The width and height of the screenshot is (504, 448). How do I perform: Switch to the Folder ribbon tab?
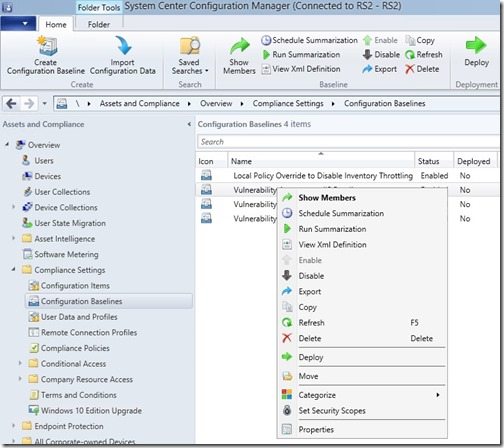pos(99,25)
